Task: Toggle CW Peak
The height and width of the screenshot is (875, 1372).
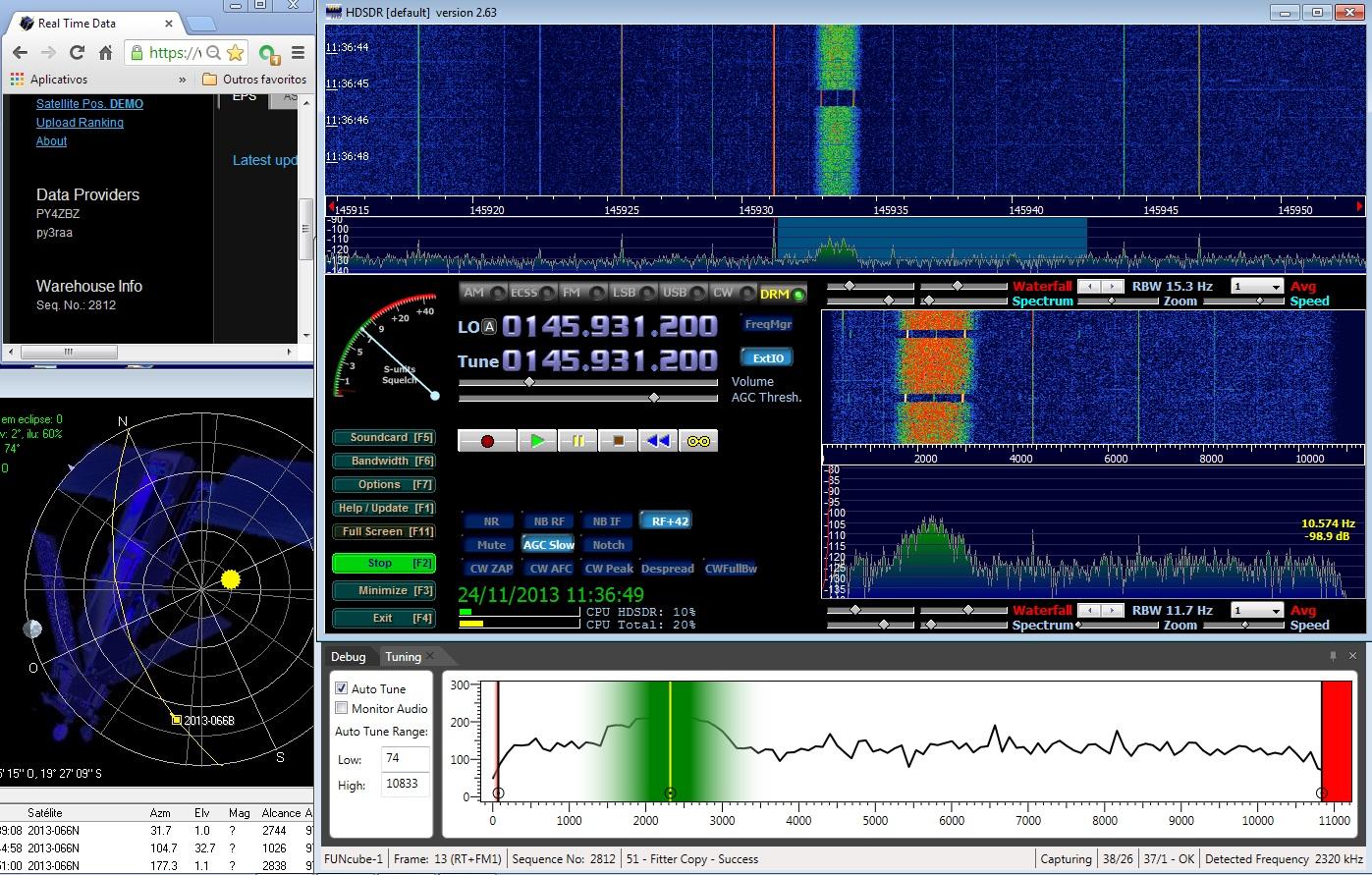Action: click(608, 569)
